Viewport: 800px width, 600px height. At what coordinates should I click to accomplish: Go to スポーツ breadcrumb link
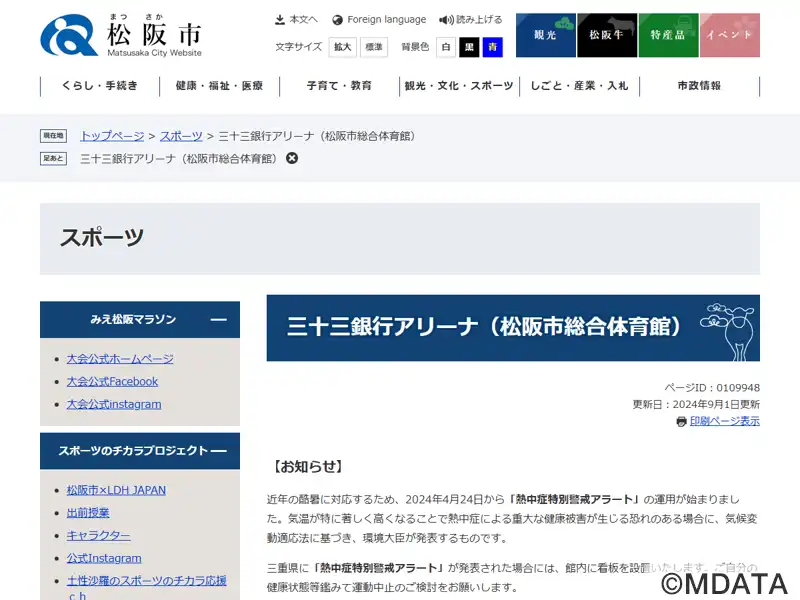click(181, 136)
